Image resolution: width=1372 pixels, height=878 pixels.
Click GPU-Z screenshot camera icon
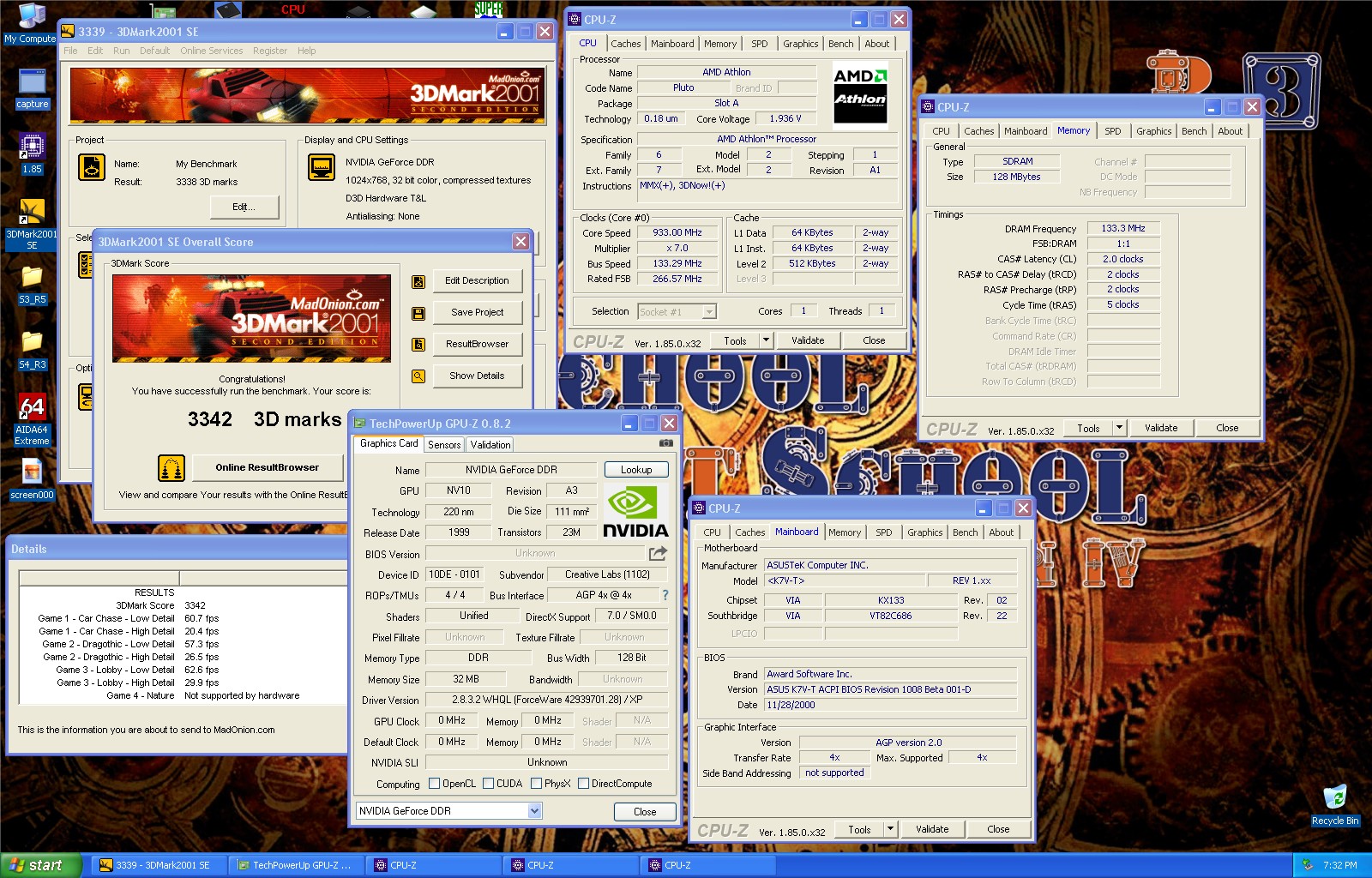[665, 443]
